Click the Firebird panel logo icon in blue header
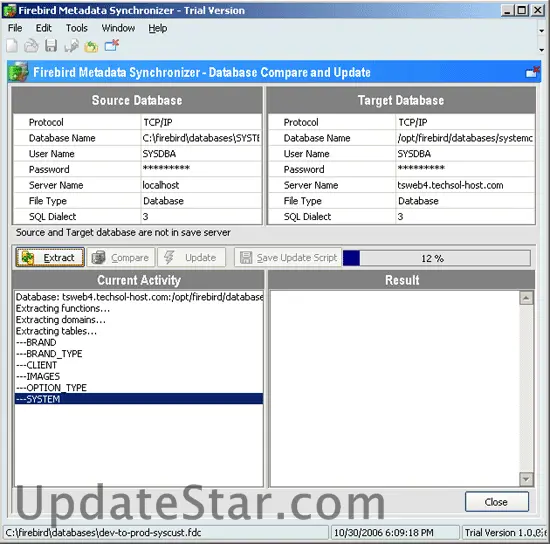 click(x=19, y=72)
